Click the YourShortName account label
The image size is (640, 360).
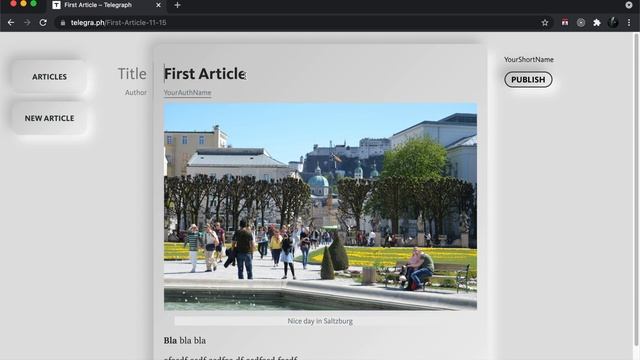(529, 60)
